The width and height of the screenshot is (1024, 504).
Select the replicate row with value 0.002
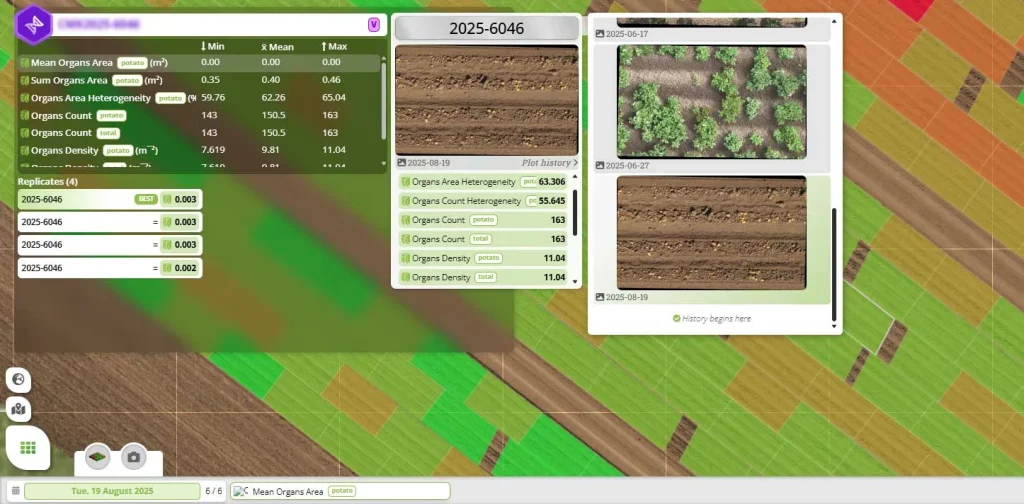[110, 268]
